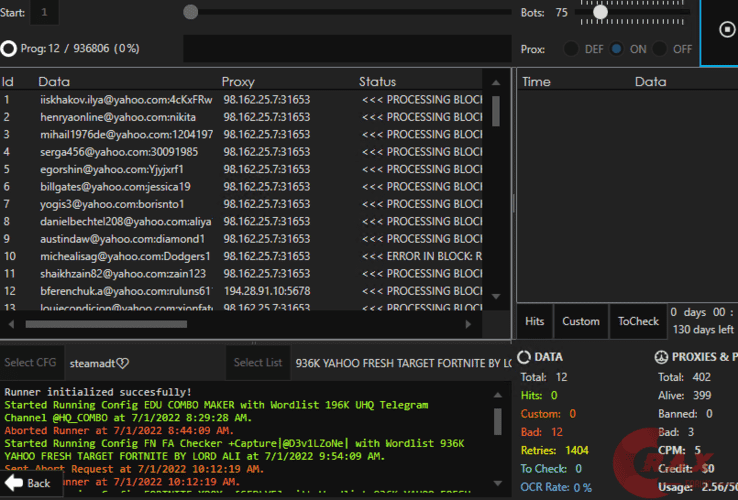Select the OFF proxy mode radio

click(659, 49)
